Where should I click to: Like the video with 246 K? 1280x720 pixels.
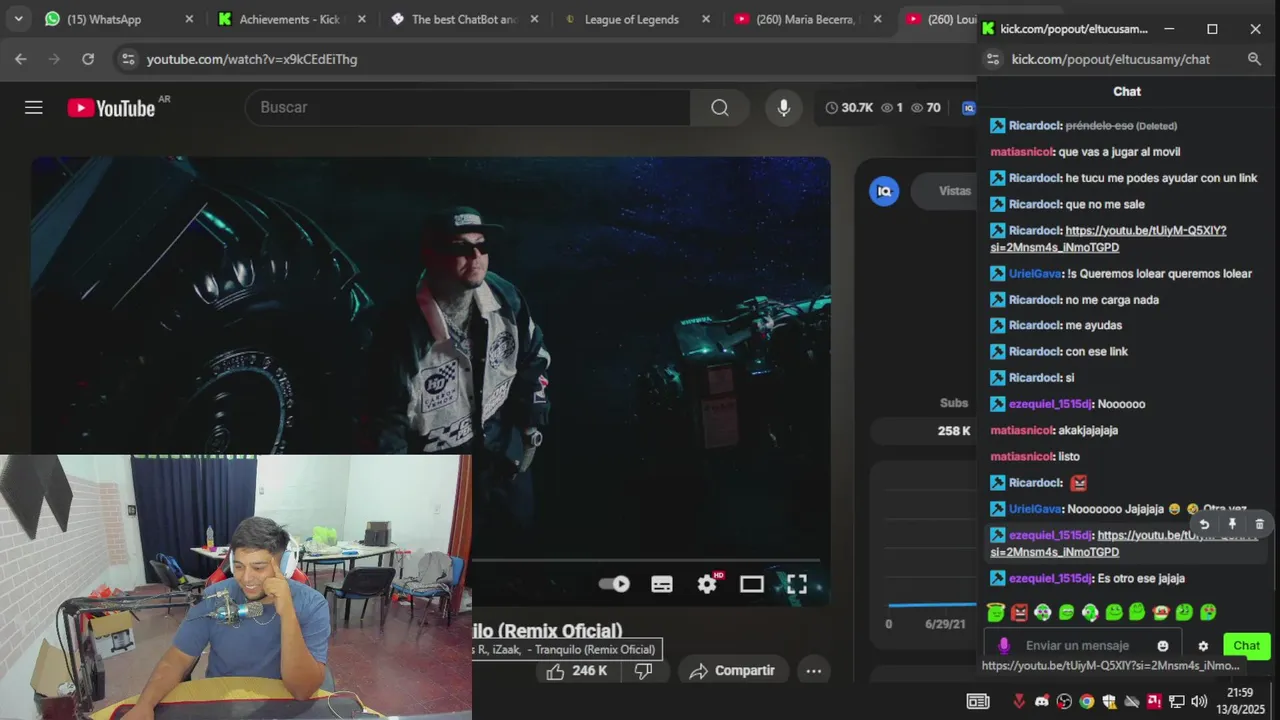pyautogui.click(x=576, y=671)
